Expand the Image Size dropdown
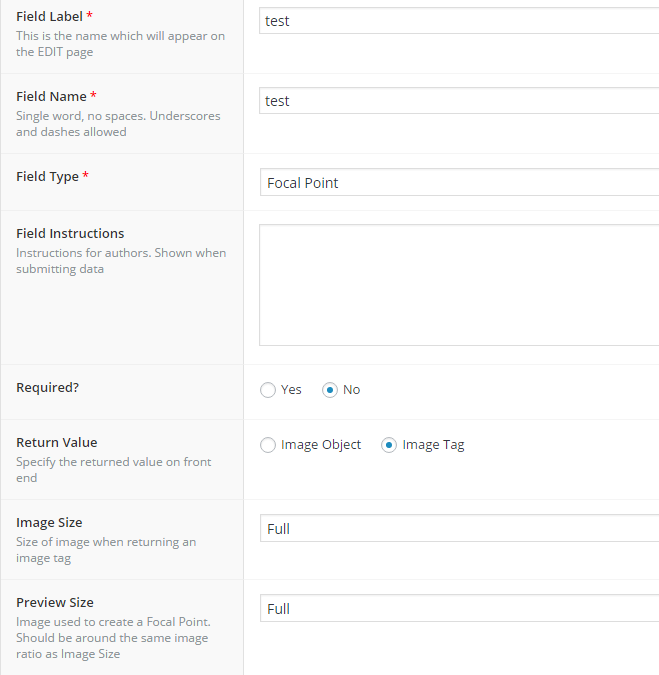The image size is (659, 675). 458,529
